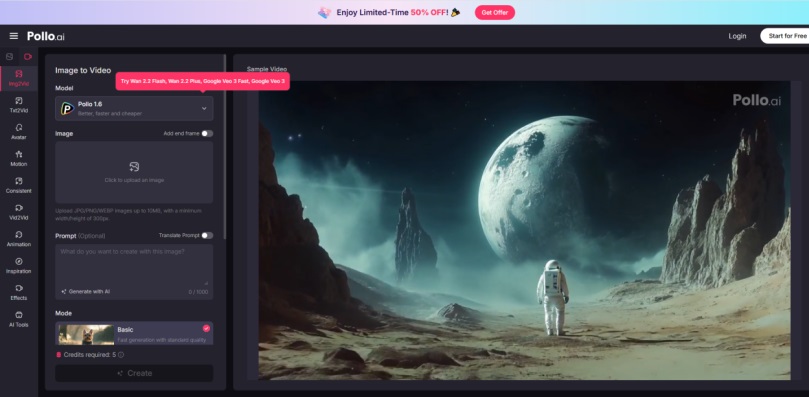Open the Inspiration page
Screen dimensions: 809x397
coord(19,266)
